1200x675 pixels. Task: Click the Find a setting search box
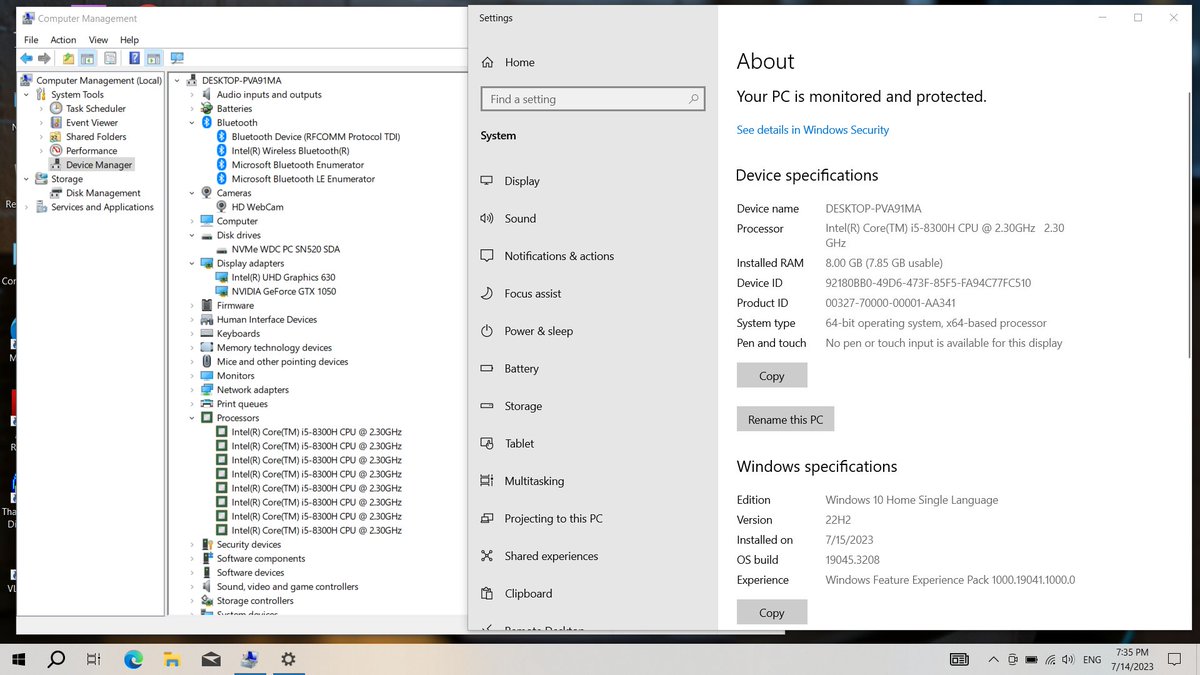pos(593,99)
